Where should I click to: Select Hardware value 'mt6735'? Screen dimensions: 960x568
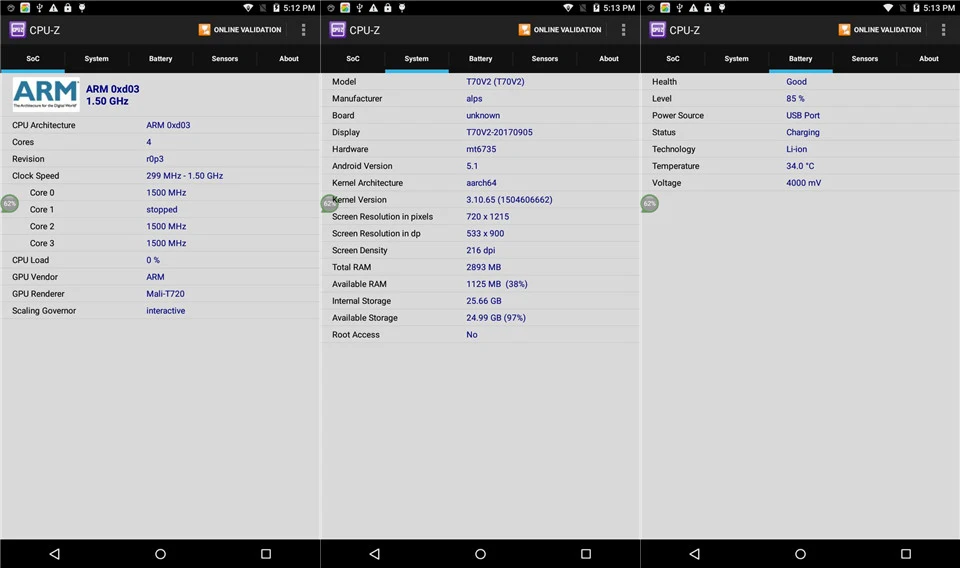pyautogui.click(x=481, y=149)
